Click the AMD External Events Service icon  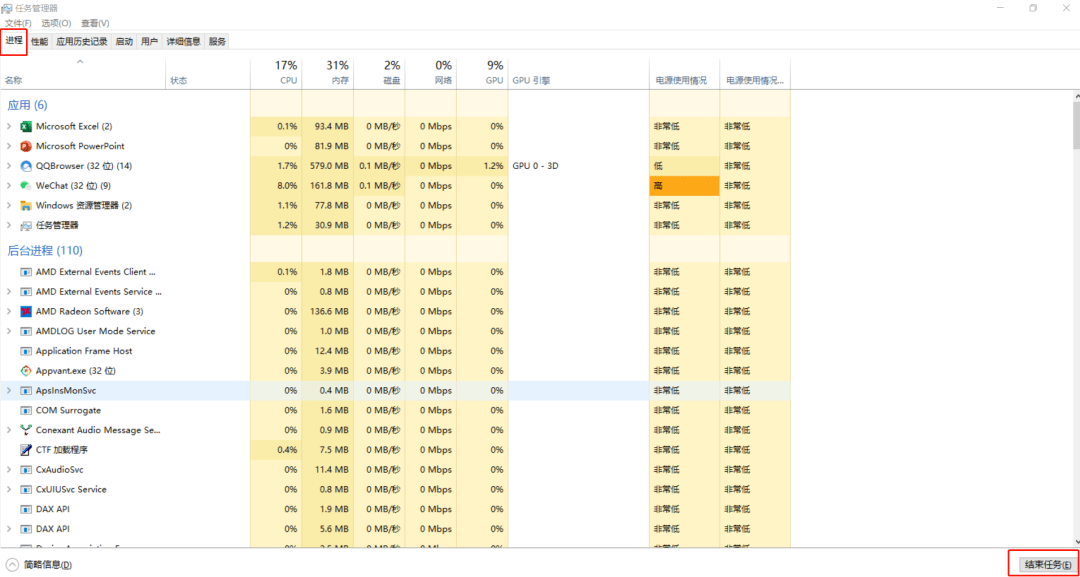[26, 292]
